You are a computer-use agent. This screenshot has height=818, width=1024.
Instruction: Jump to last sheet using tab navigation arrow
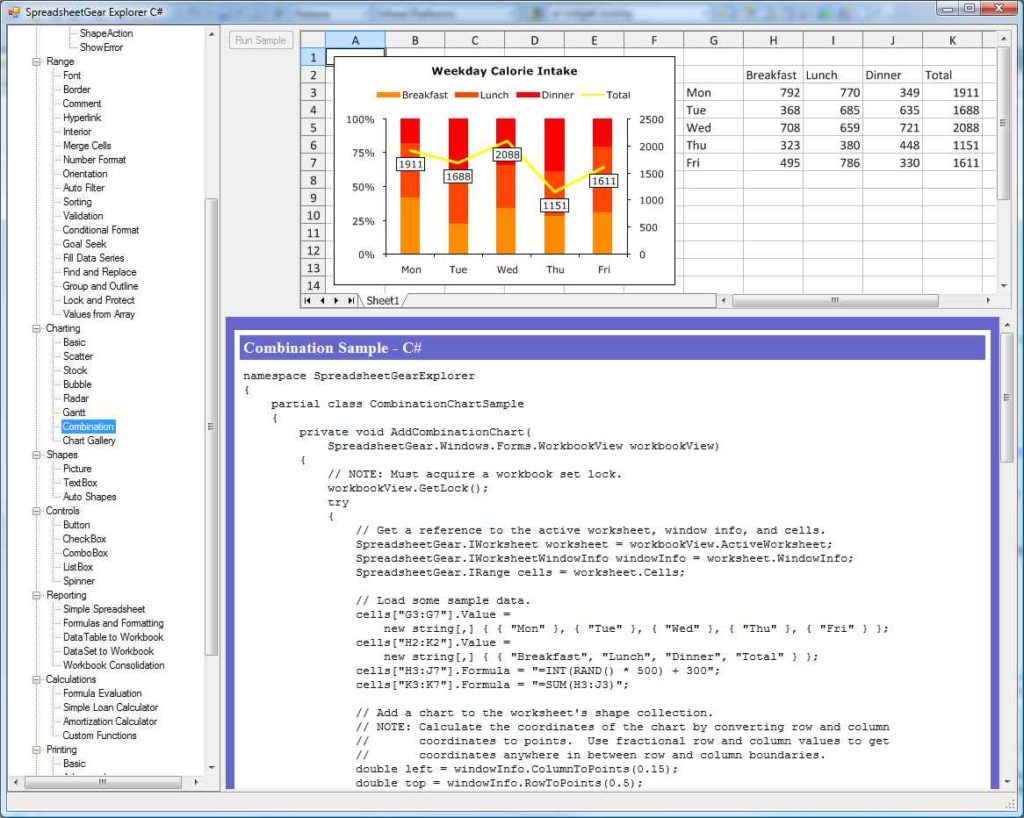tap(351, 300)
